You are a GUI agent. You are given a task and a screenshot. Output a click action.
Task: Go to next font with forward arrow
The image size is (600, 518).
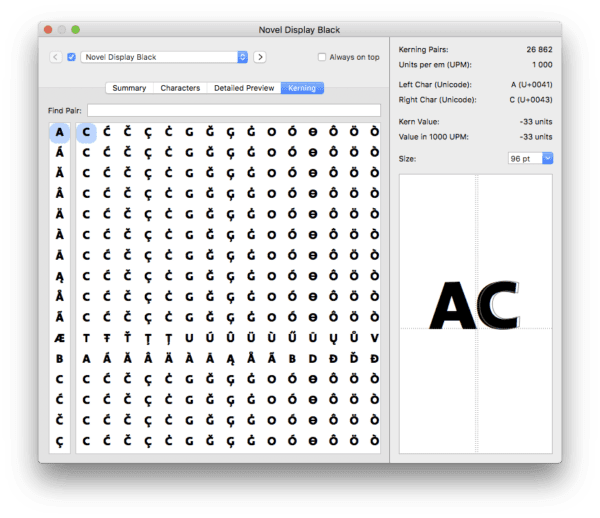[x=259, y=57]
